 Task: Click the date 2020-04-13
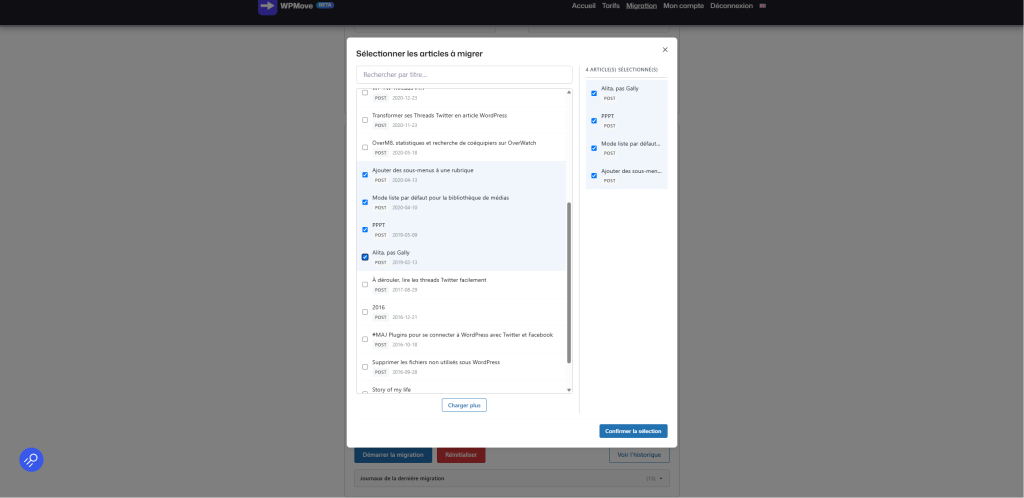(404, 180)
